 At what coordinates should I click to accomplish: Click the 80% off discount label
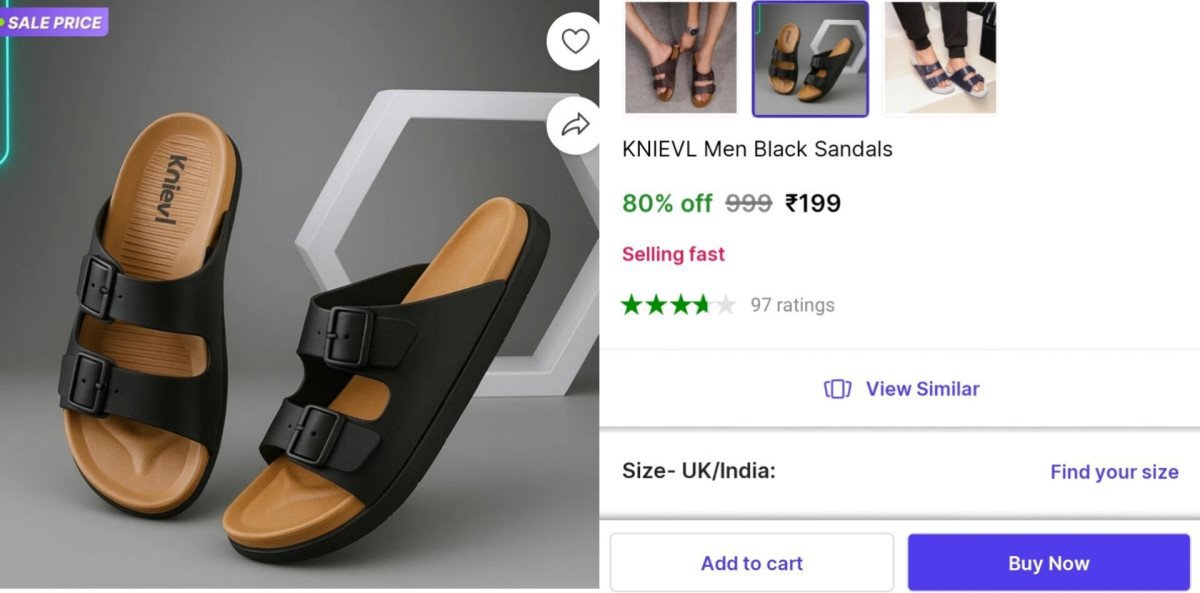click(x=667, y=204)
